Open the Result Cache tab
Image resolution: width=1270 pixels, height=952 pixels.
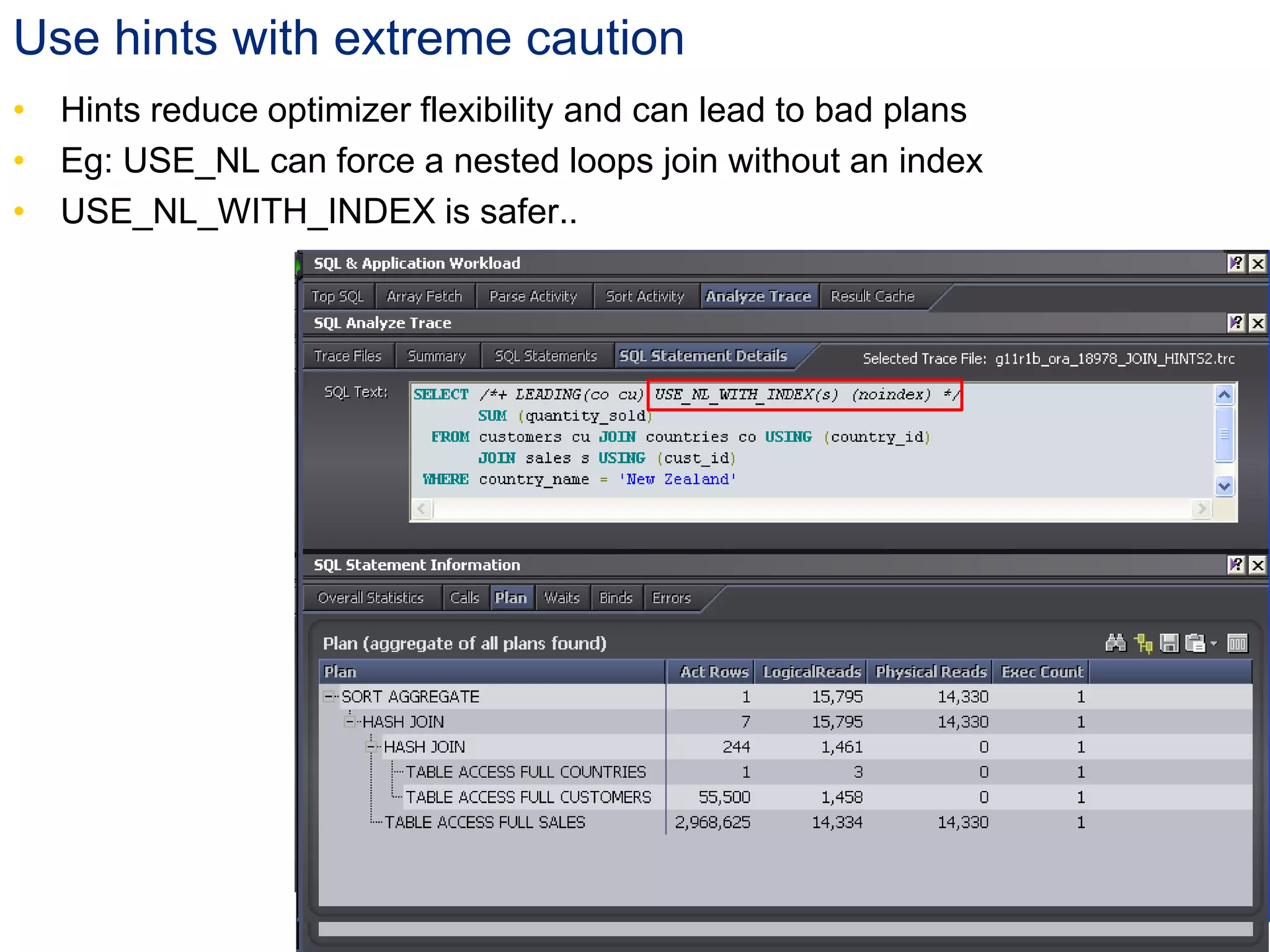(x=873, y=296)
